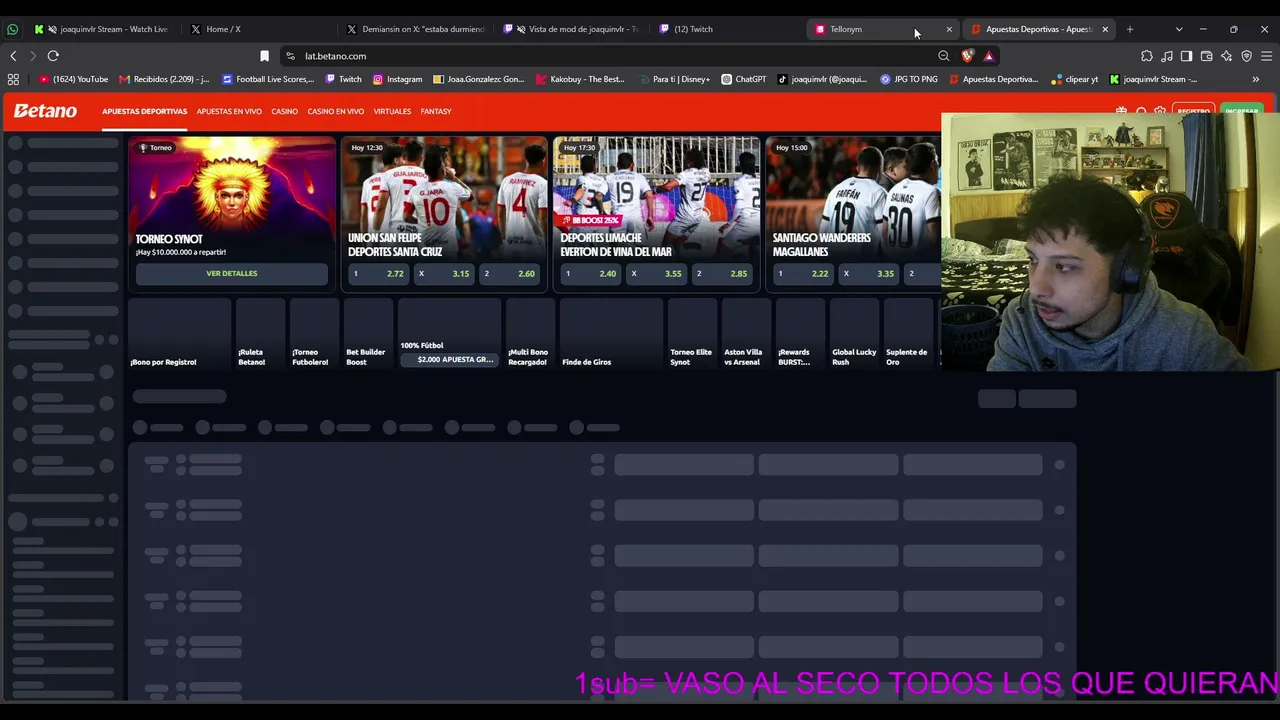The width and height of the screenshot is (1280, 720).
Task: Open the Brave Wallet icon
Action: [x=1206, y=56]
